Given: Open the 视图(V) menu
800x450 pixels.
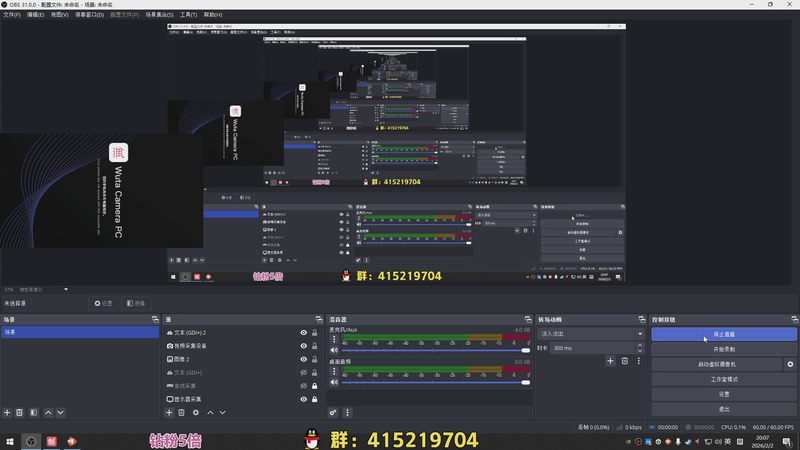Looking at the screenshot, I should point(60,15).
